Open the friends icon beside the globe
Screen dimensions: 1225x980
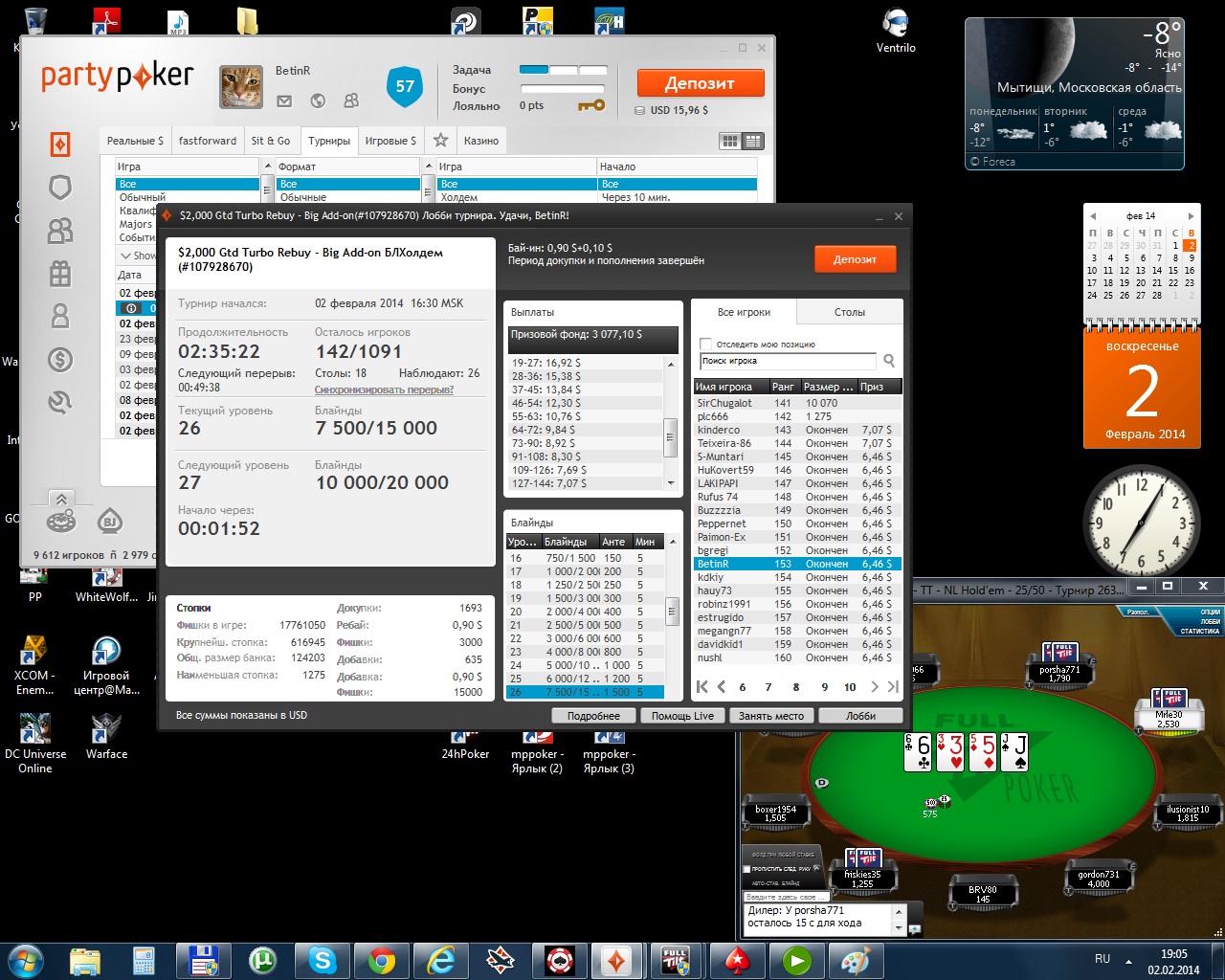click(351, 100)
